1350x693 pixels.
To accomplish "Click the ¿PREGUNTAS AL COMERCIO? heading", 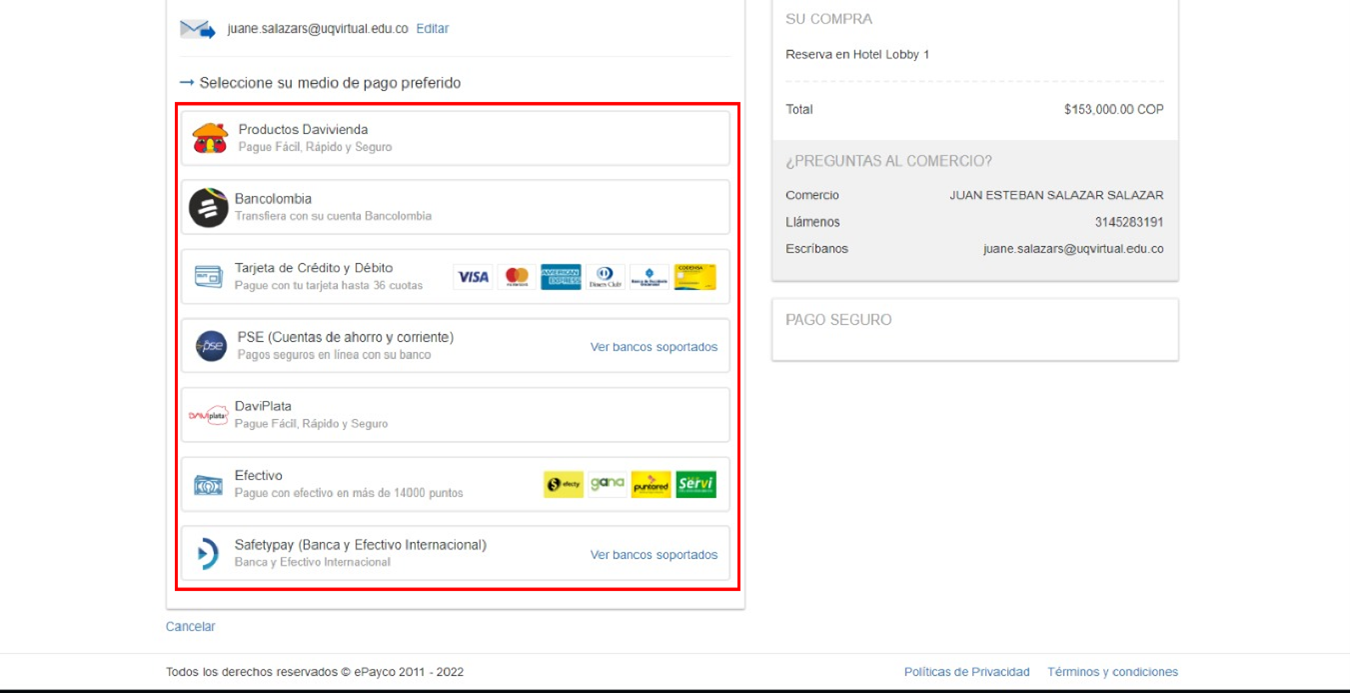I will tap(889, 161).
